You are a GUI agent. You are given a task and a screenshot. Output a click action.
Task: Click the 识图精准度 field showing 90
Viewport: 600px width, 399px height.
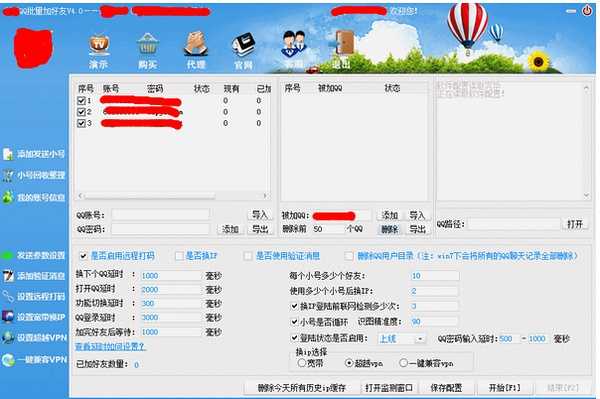(x=434, y=322)
